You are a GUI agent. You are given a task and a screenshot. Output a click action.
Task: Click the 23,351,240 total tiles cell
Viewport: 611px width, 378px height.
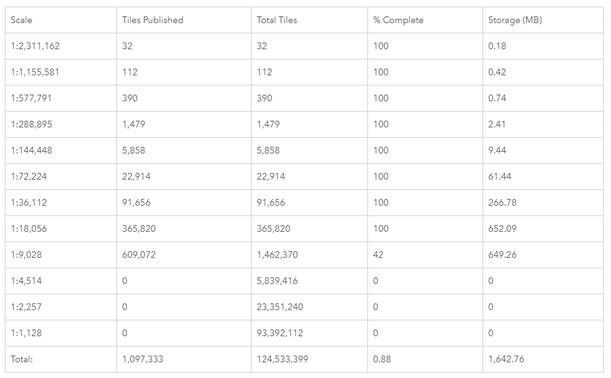click(309, 307)
